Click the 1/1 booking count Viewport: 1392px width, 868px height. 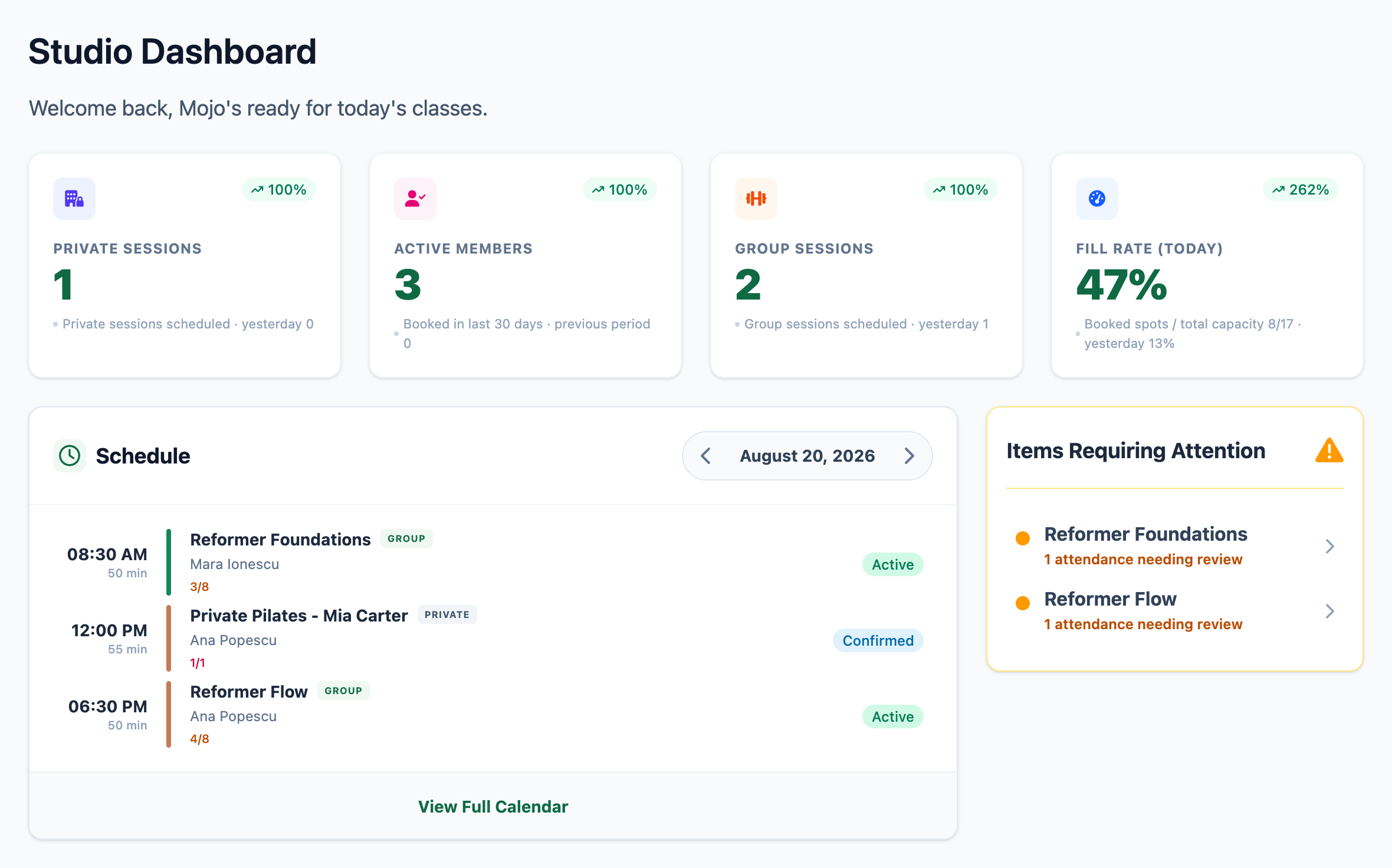coord(198,663)
